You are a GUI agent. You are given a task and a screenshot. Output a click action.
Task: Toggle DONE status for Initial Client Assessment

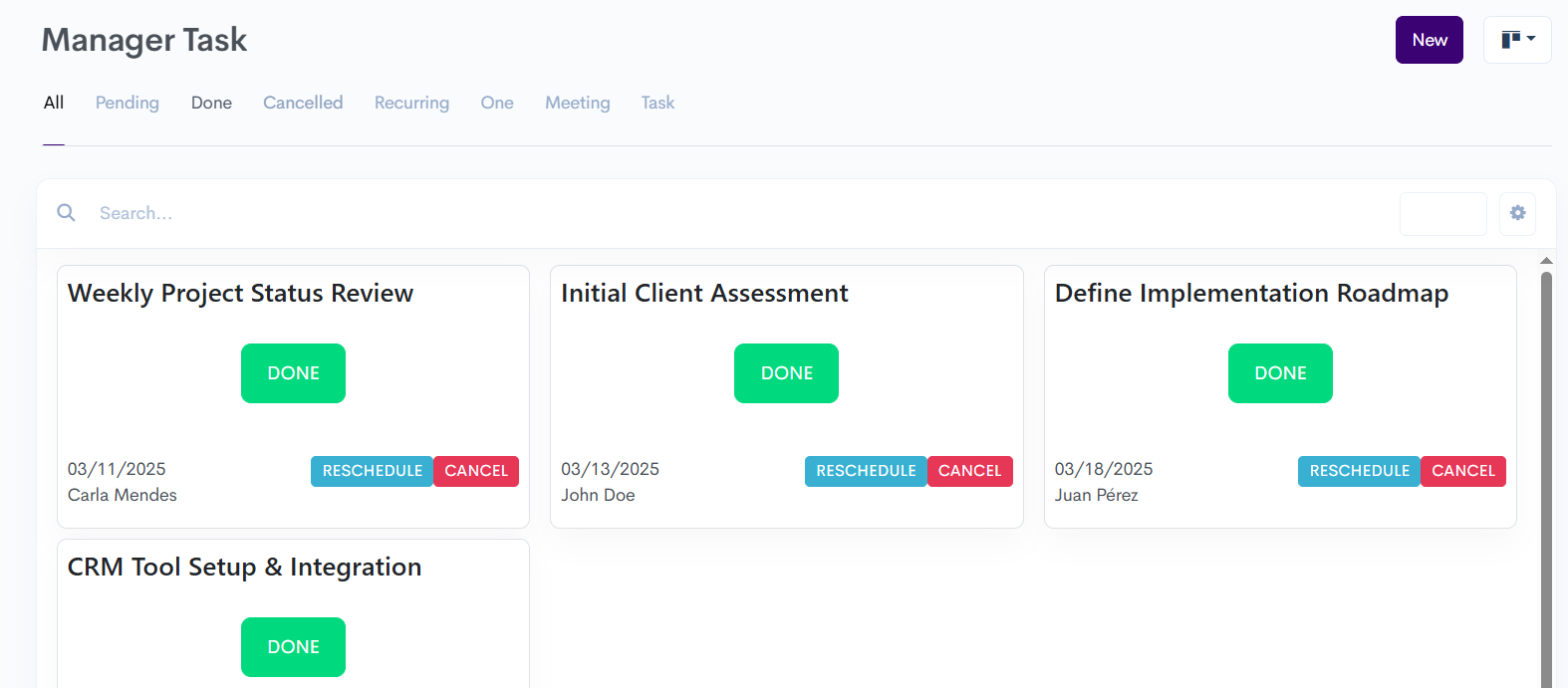point(786,373)
